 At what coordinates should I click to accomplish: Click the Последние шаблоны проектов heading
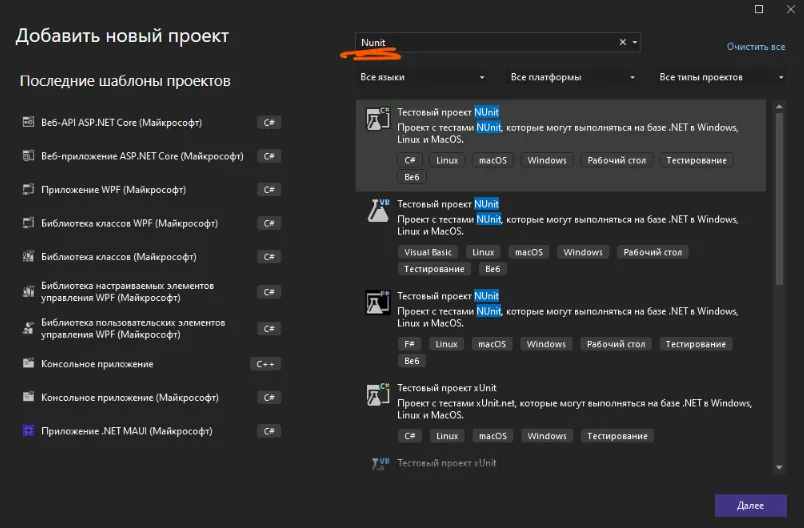point(125,80)
